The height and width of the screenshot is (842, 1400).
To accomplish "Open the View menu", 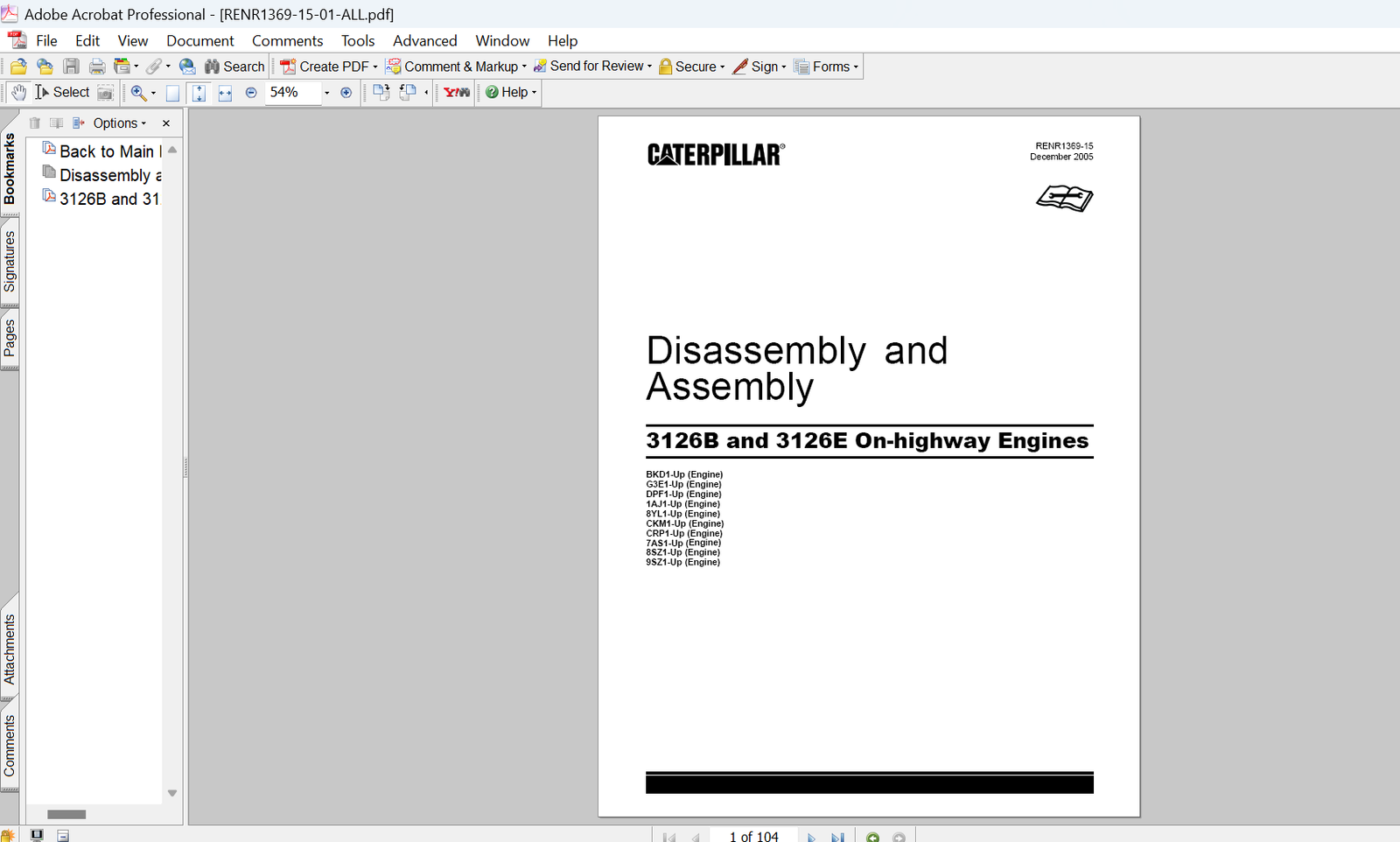I will pyautogui.click(x=133, y=40).
